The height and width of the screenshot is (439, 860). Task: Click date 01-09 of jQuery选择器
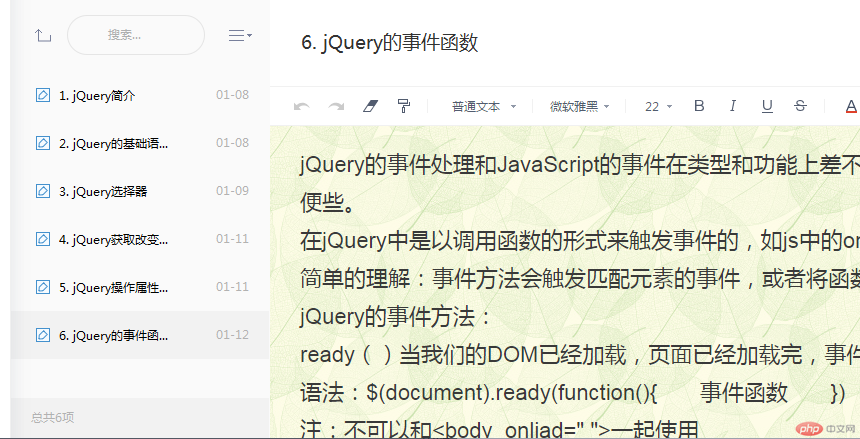(x=233, y=191)
